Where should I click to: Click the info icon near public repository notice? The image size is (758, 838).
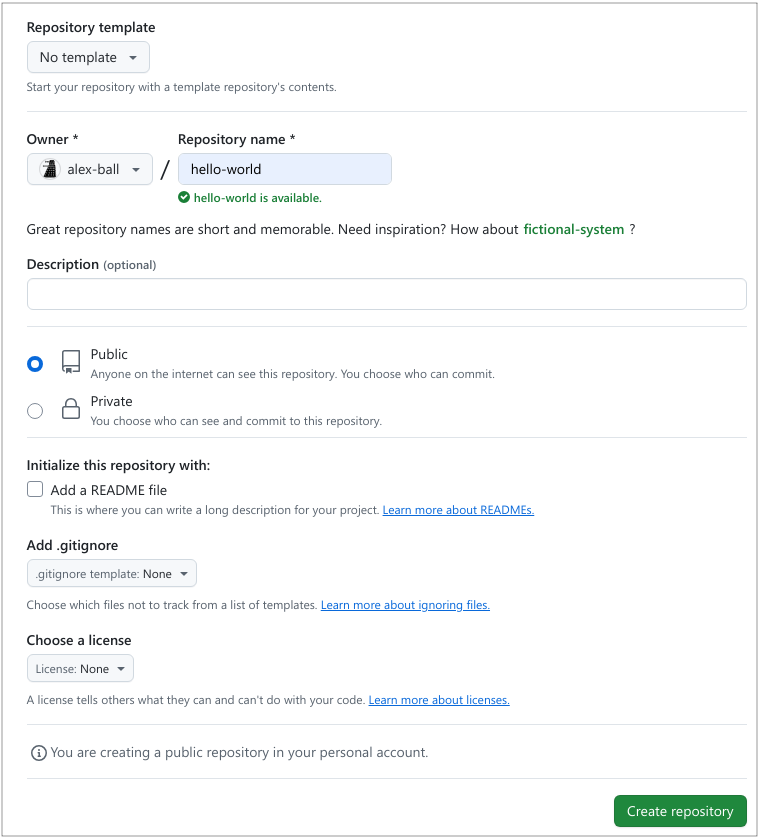tap(38, 752)
